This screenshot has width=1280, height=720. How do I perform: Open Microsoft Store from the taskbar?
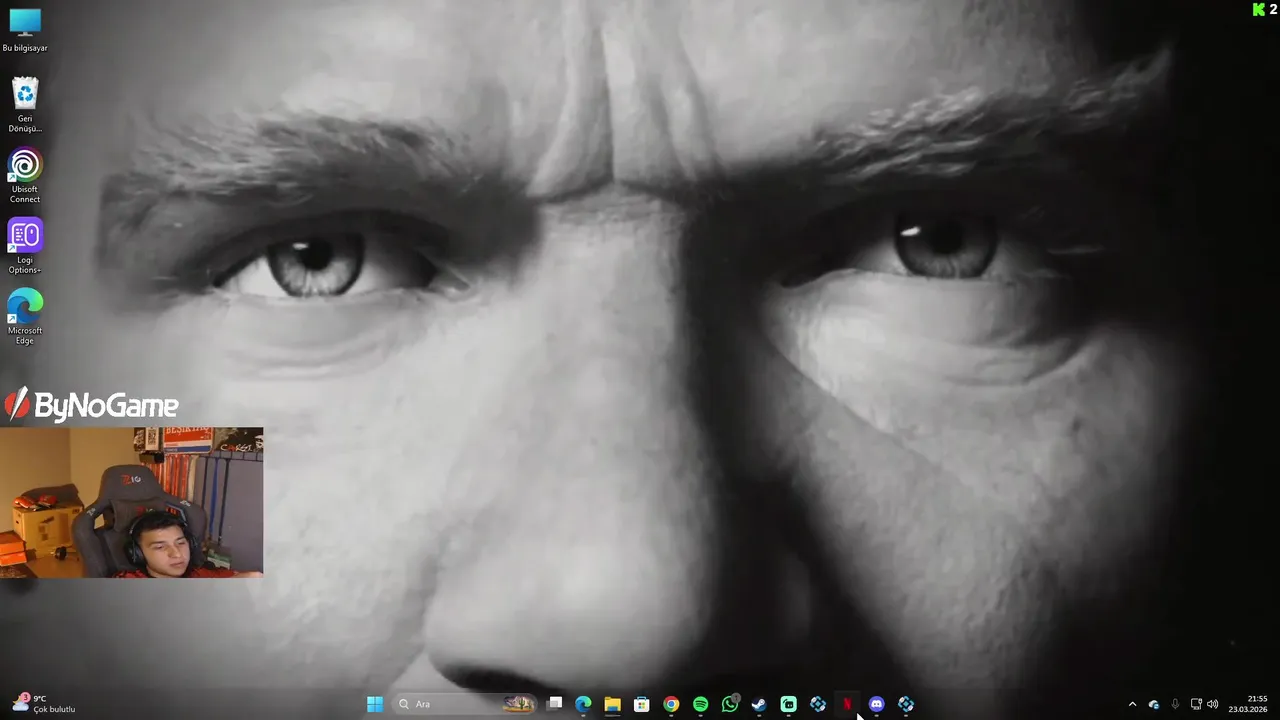click(642, 704)
